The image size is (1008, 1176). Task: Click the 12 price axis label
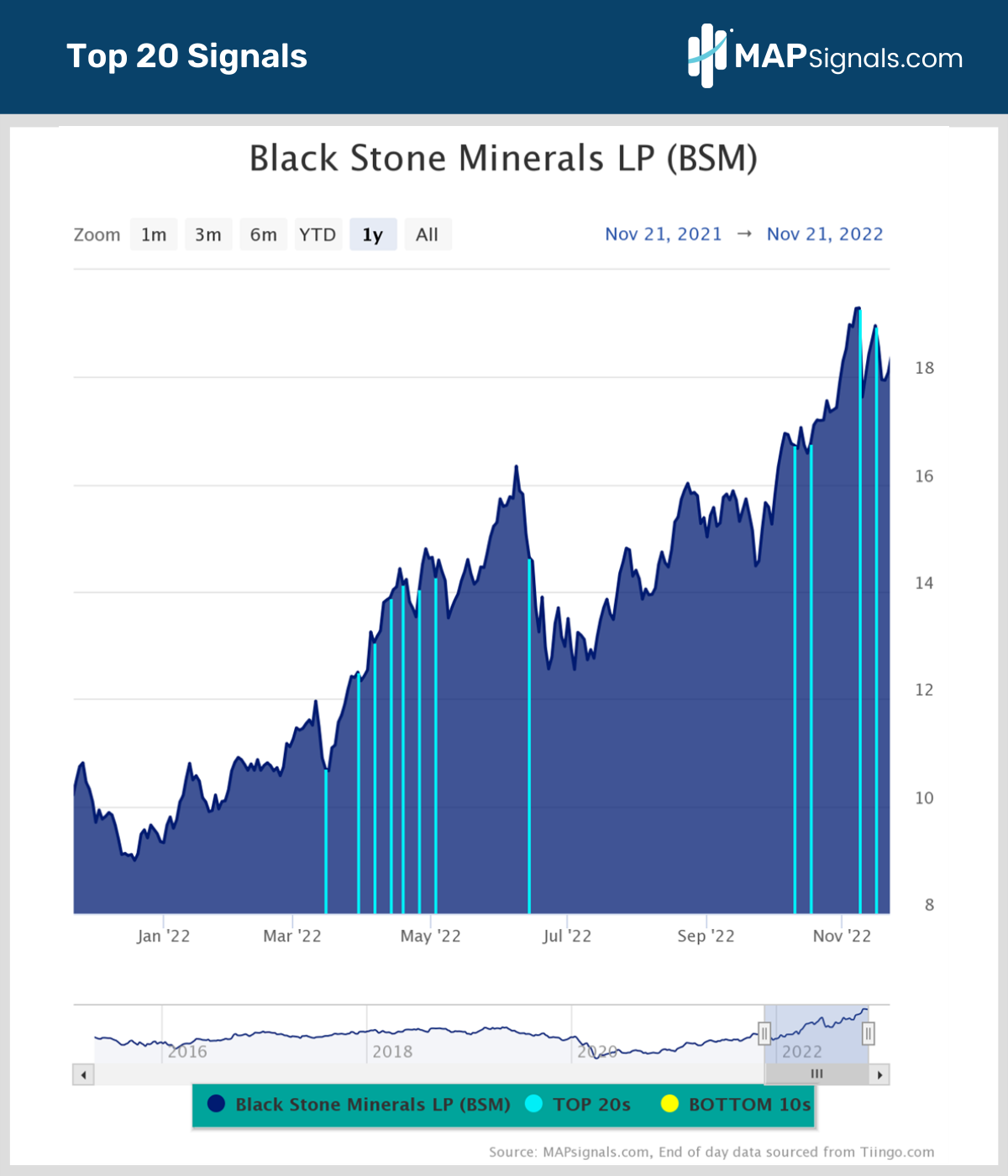click(x=924, y=690)
